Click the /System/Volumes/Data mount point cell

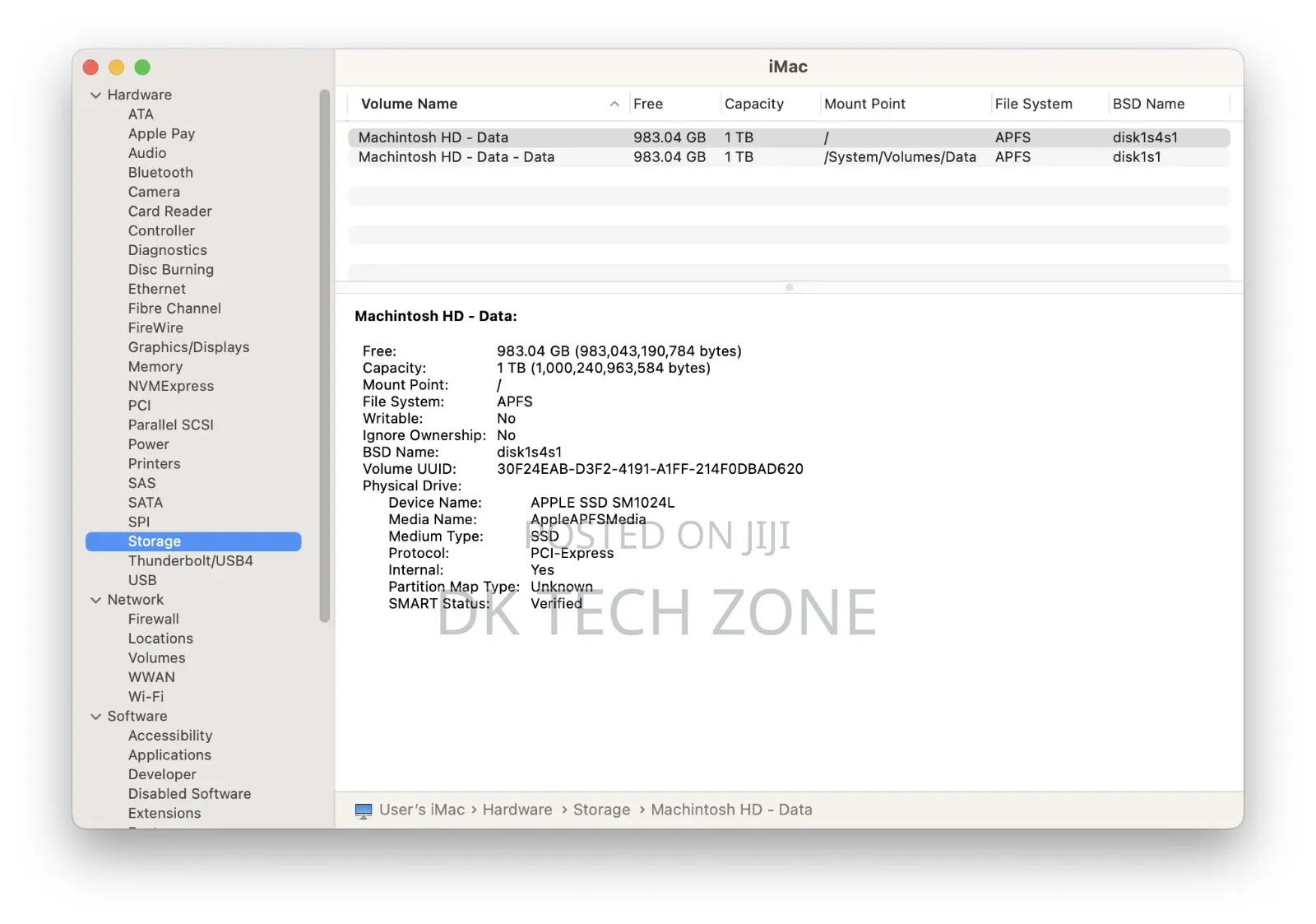(900, 157)
